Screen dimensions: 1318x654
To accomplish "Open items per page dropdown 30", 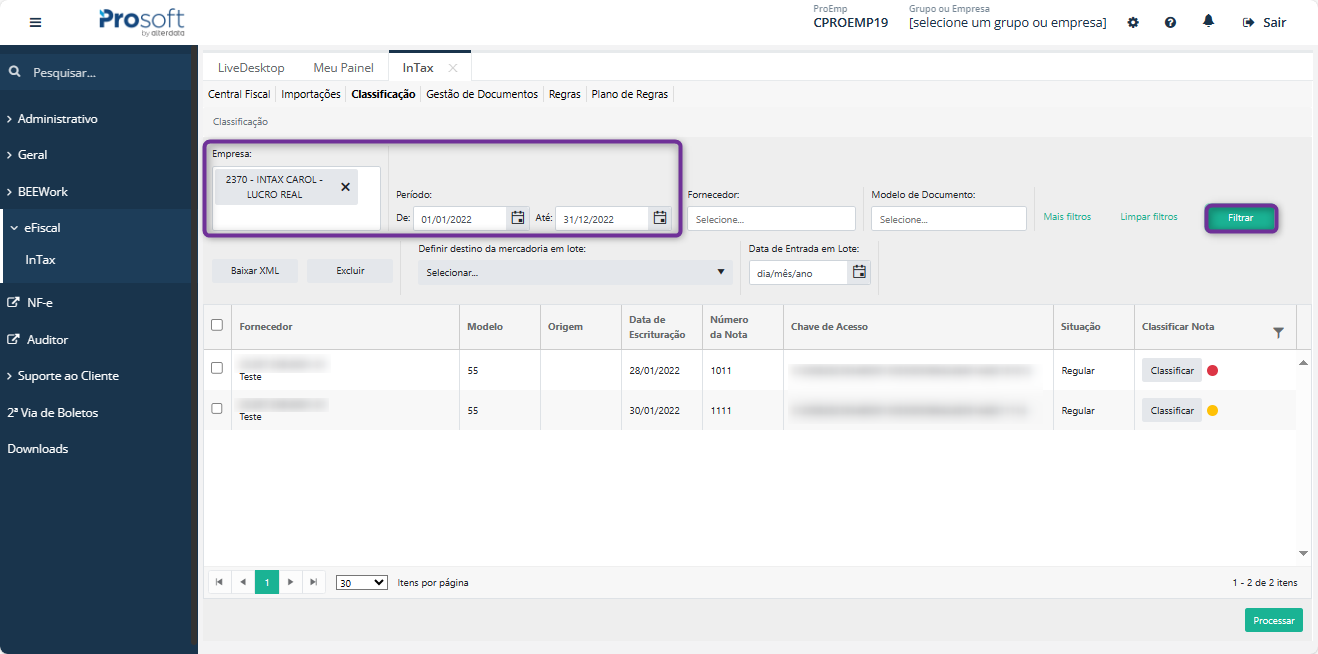I will pos(362,582).
